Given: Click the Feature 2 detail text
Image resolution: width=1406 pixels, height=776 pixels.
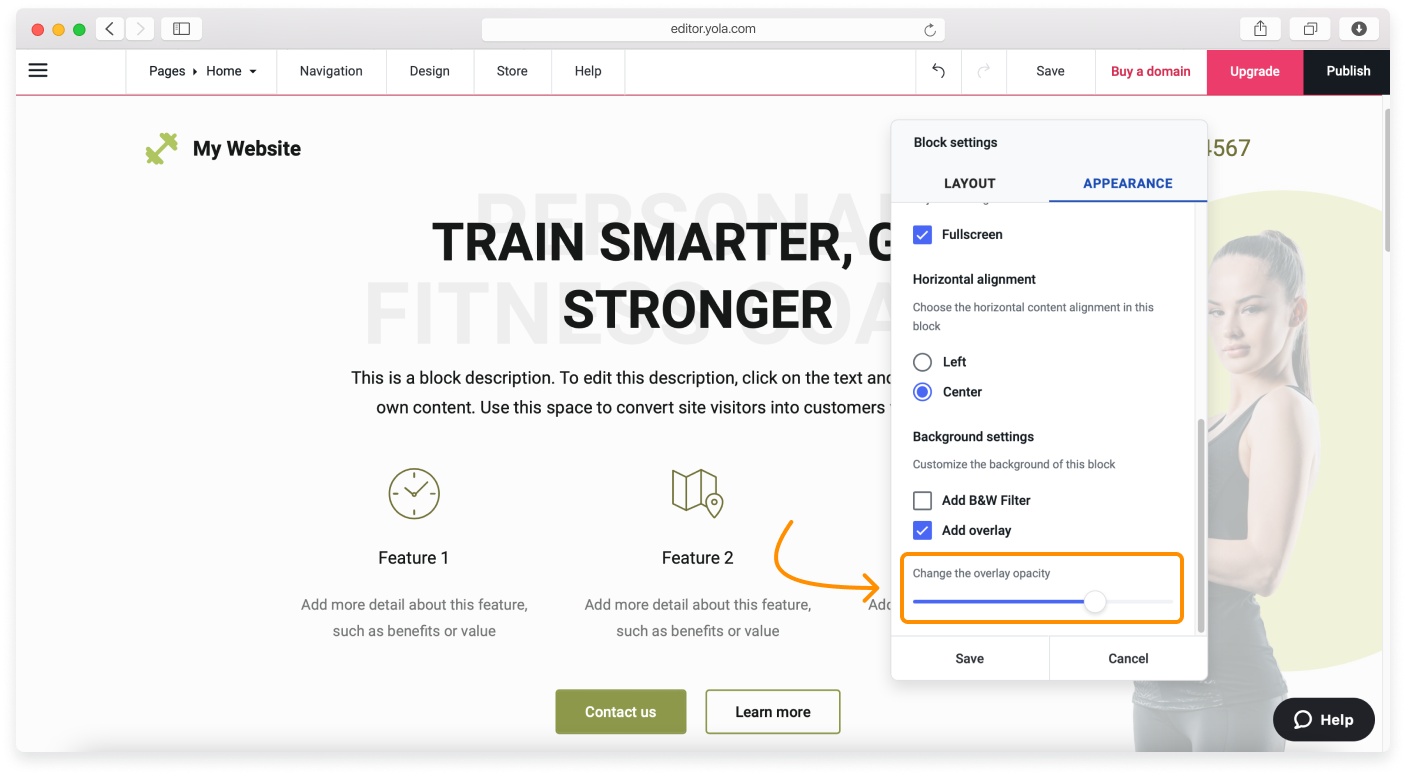Looking at the screenshot, I should (698, 618).
